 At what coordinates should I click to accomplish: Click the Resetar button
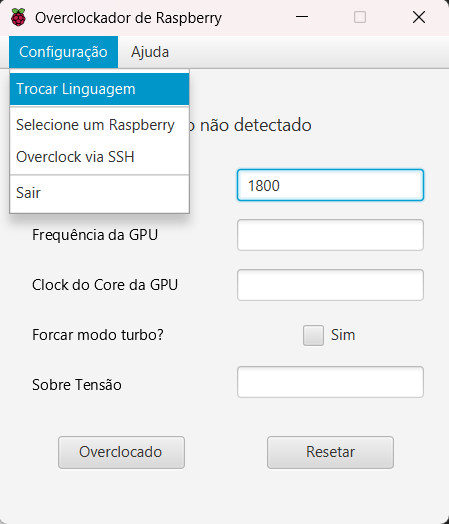pyautogui.click(x=330, y=452)
